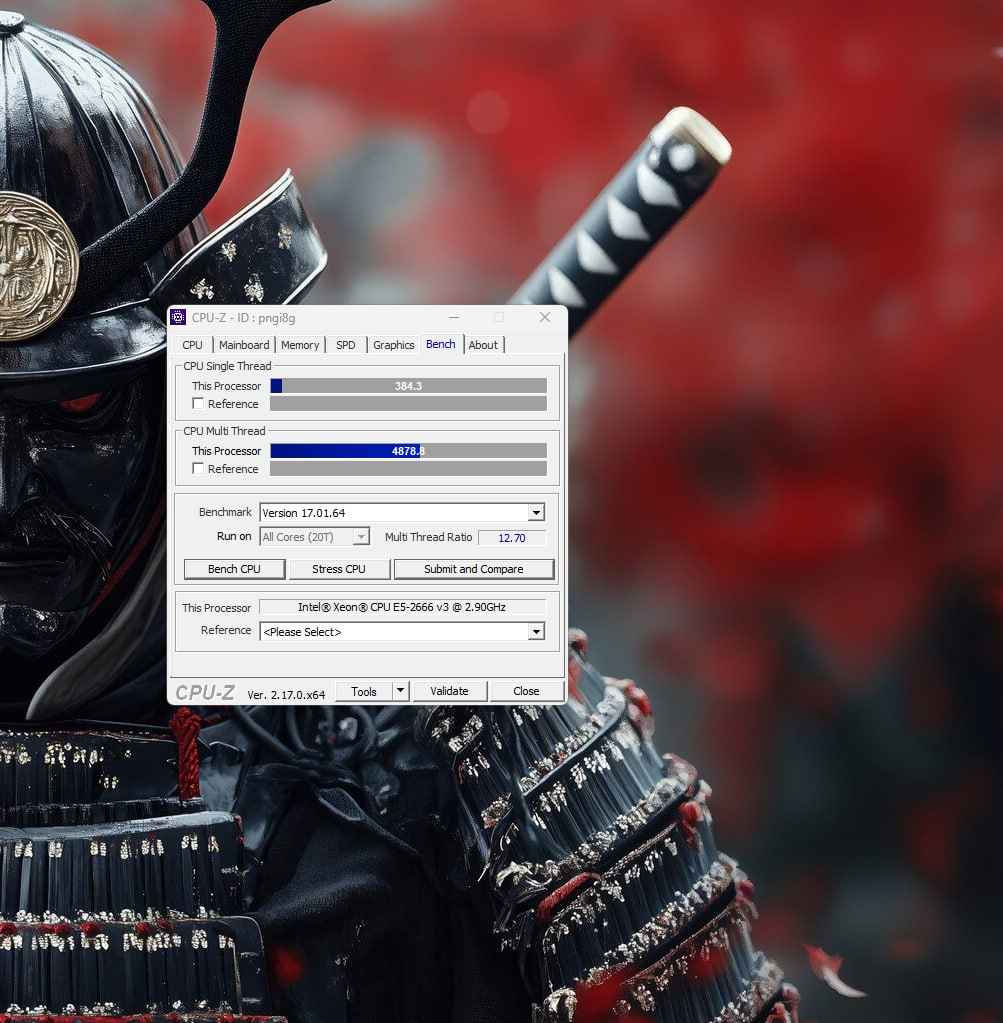This screenshot has width=1003, height=1023.
Task: Click the Validate button
Action: click(x=449, y=690)
